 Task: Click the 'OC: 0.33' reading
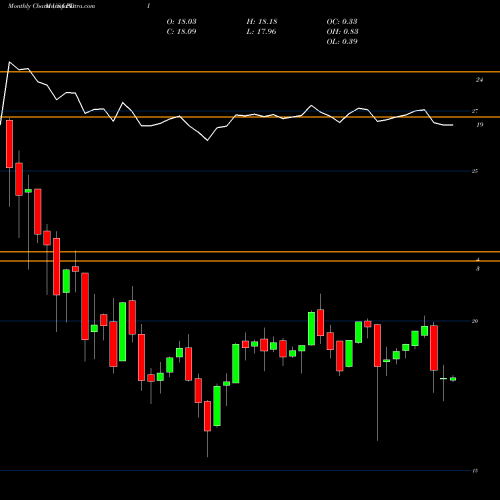342,22
